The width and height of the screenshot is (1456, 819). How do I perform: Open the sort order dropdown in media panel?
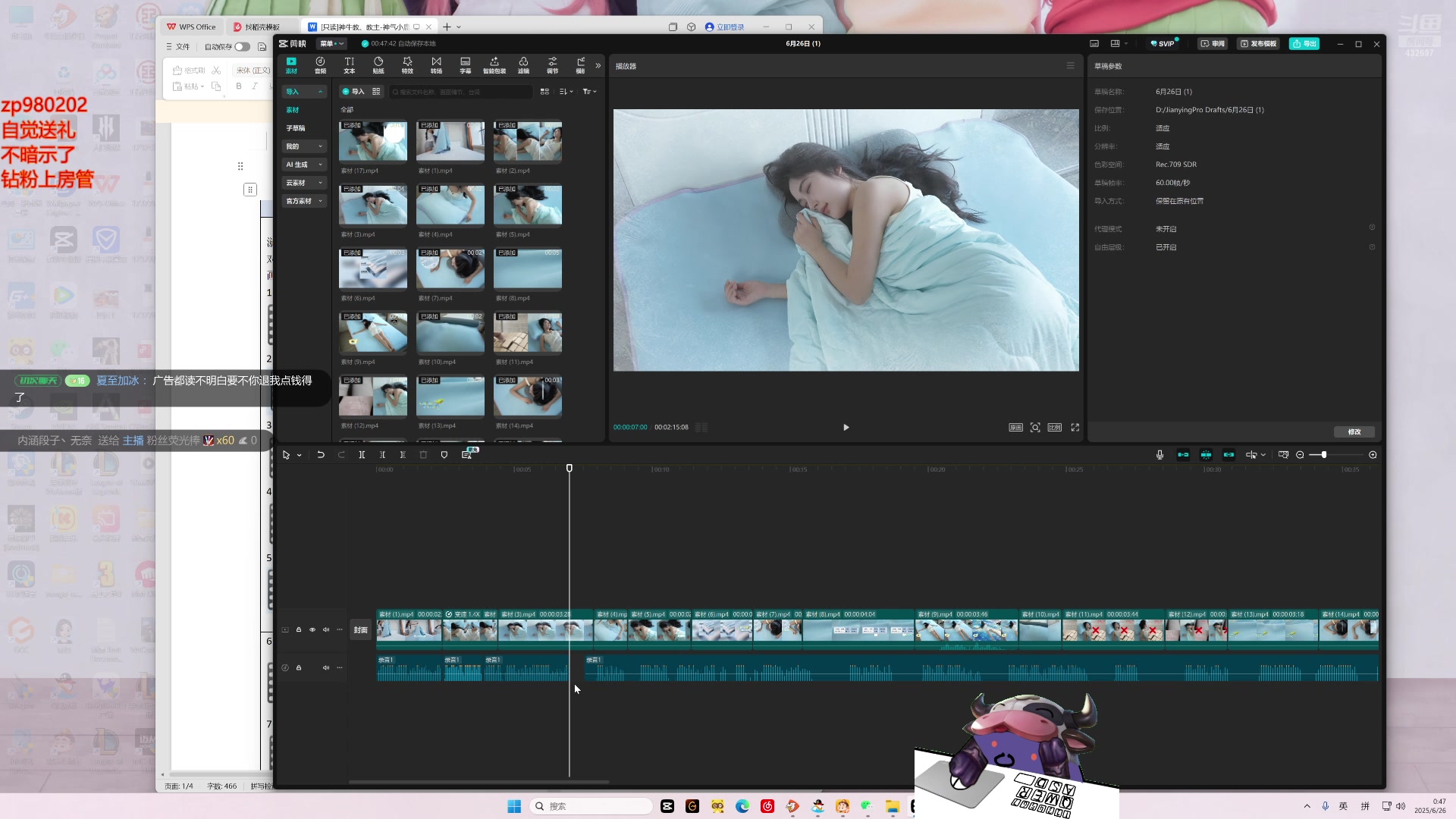pyautogui.click(x=566, y=92)
